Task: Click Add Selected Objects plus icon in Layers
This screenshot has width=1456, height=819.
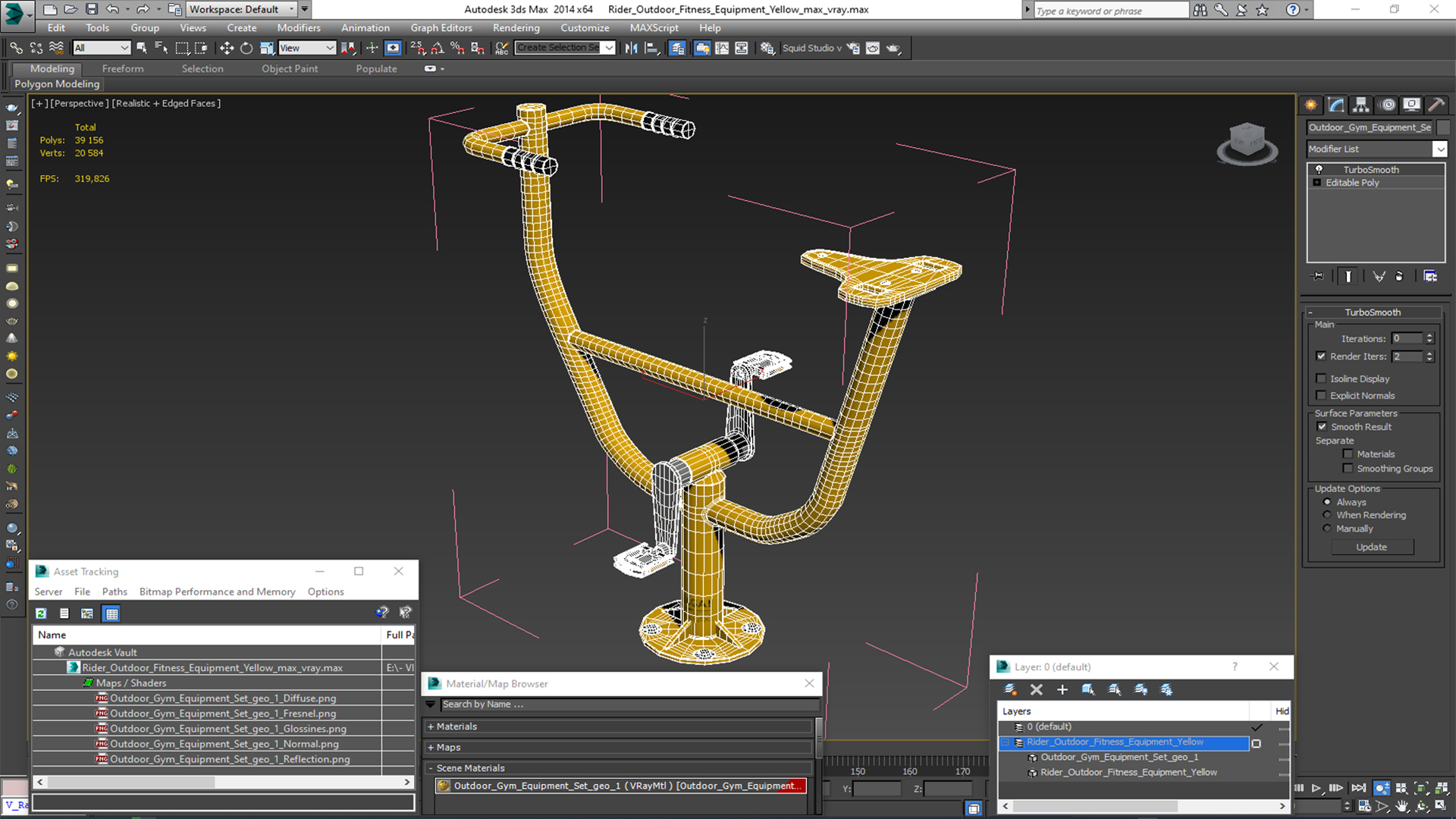Action: click(x=1062, y=689)
